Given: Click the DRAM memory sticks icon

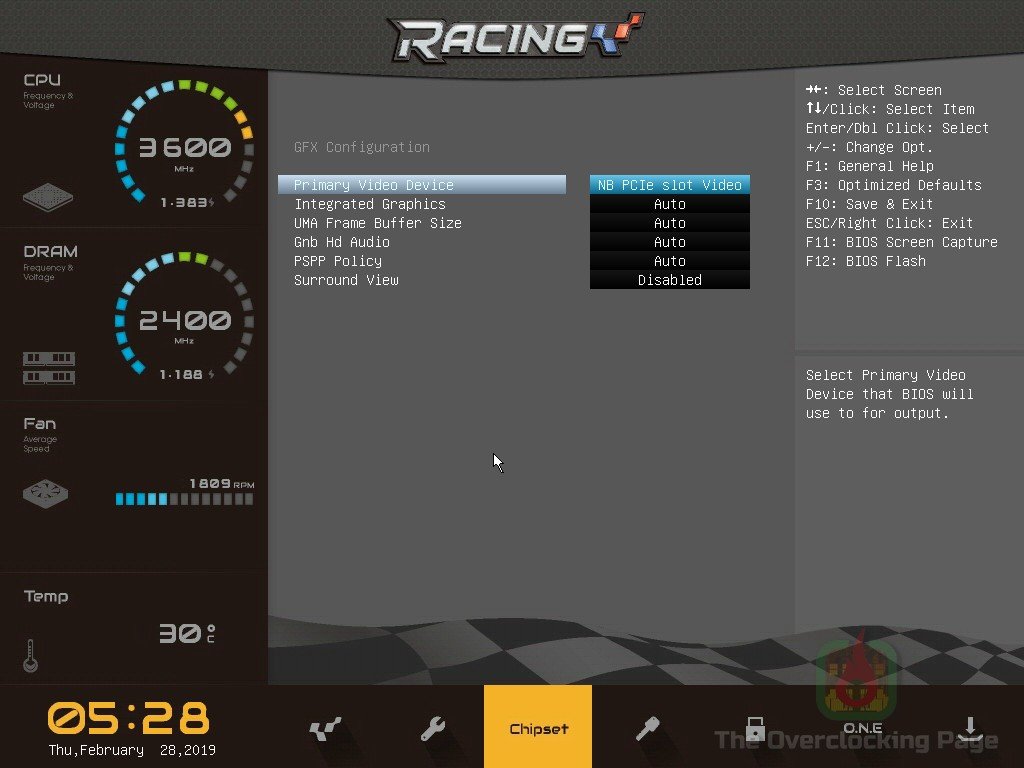Looking at the screenshot, I should 48,368.
